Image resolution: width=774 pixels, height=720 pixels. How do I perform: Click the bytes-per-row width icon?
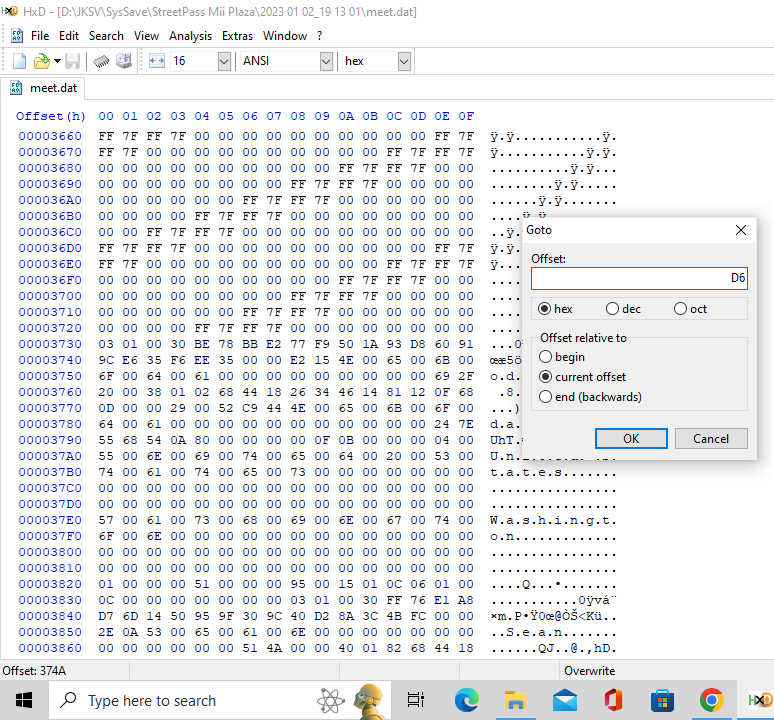[157, 61]
